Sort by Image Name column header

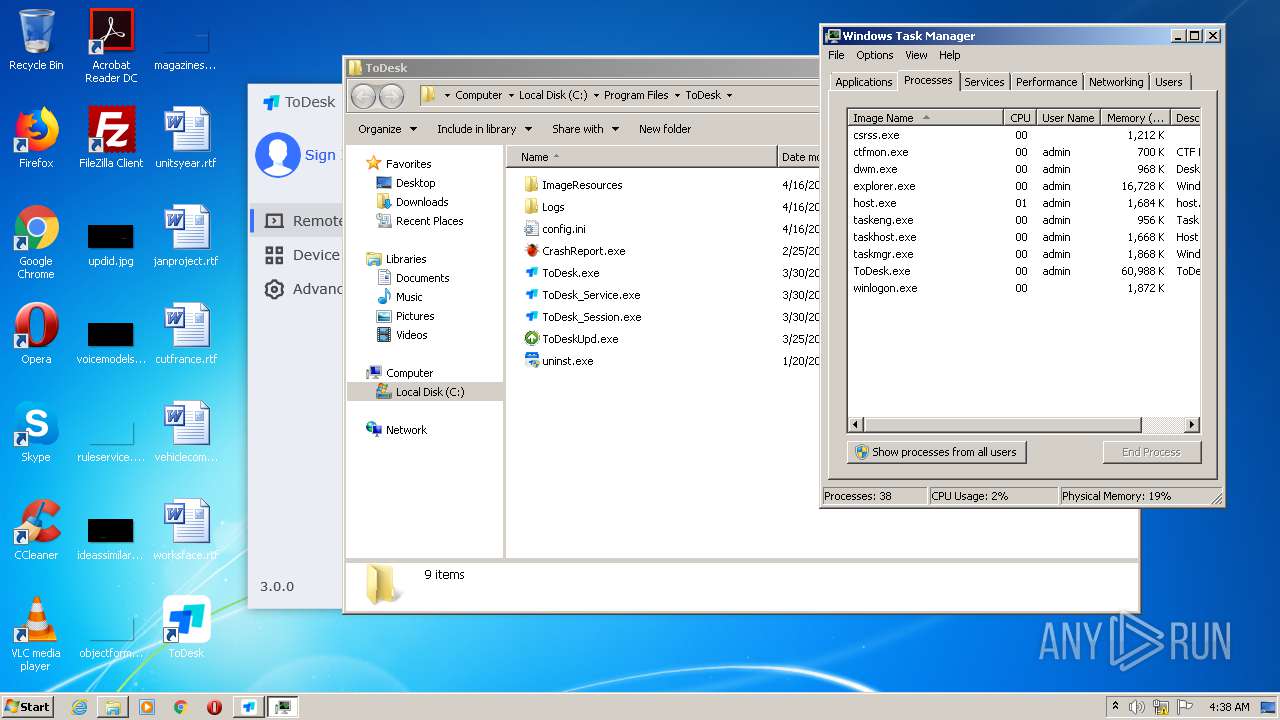(925, 118)
